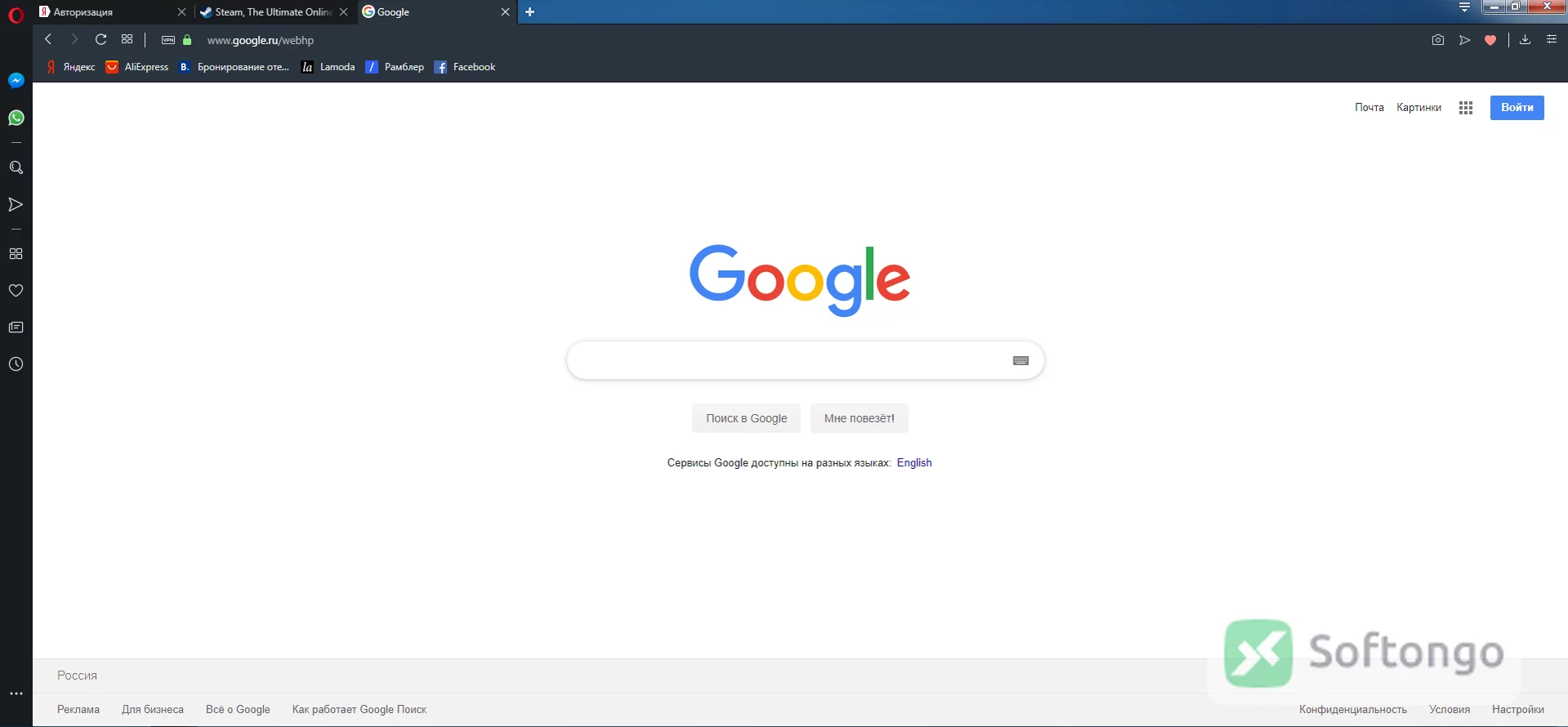
Task: Open personal news in the sidebar
Action: 16,328
